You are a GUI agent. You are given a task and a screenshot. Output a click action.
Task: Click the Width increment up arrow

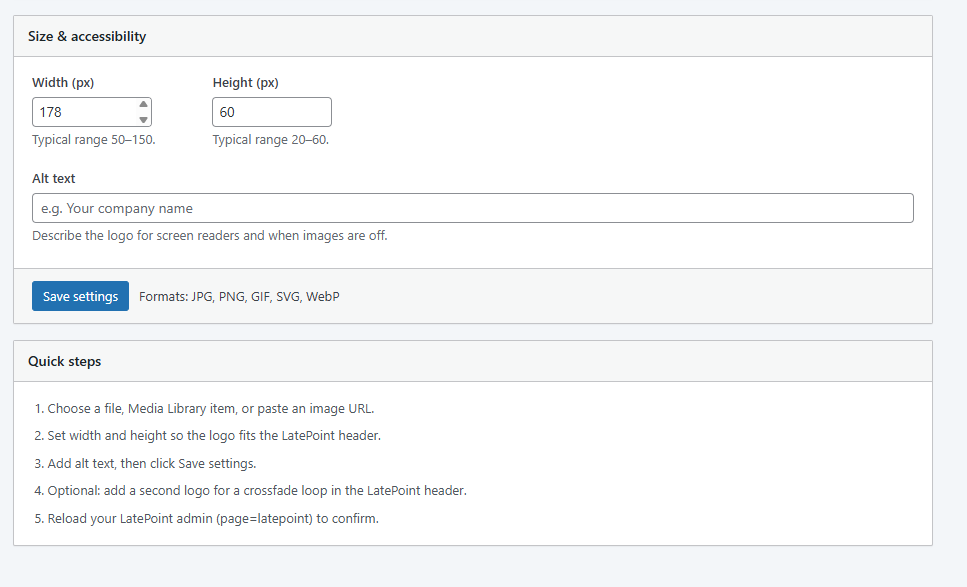click(x=144, y=104)
